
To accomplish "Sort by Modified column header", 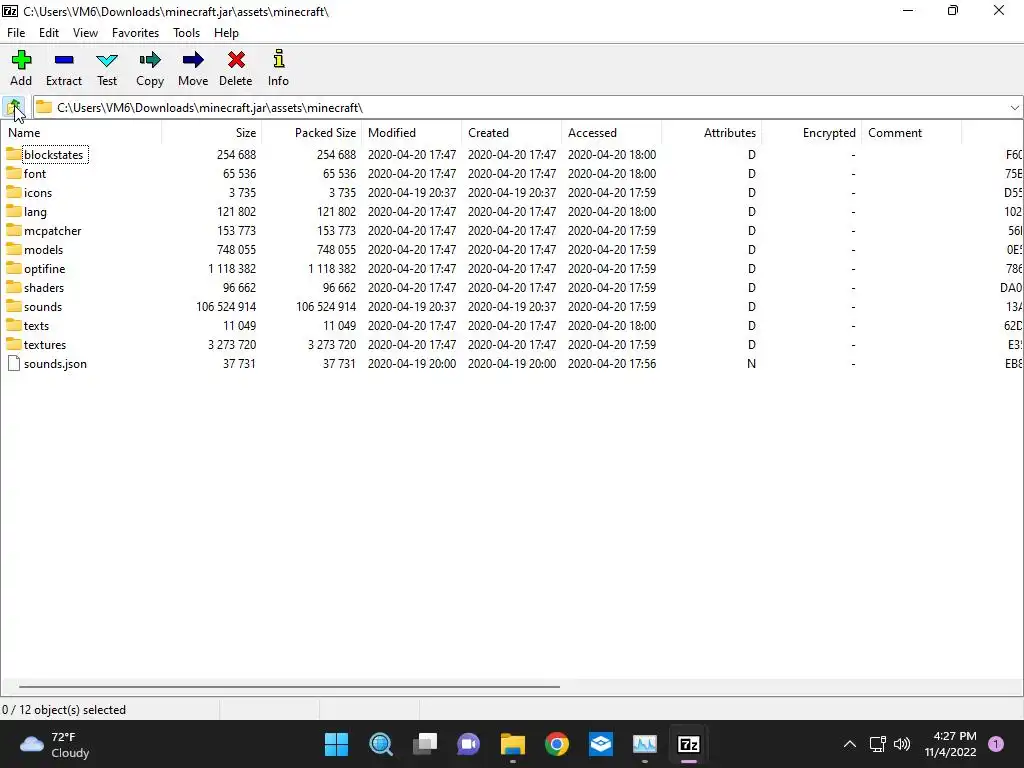I will click(411, 133).
